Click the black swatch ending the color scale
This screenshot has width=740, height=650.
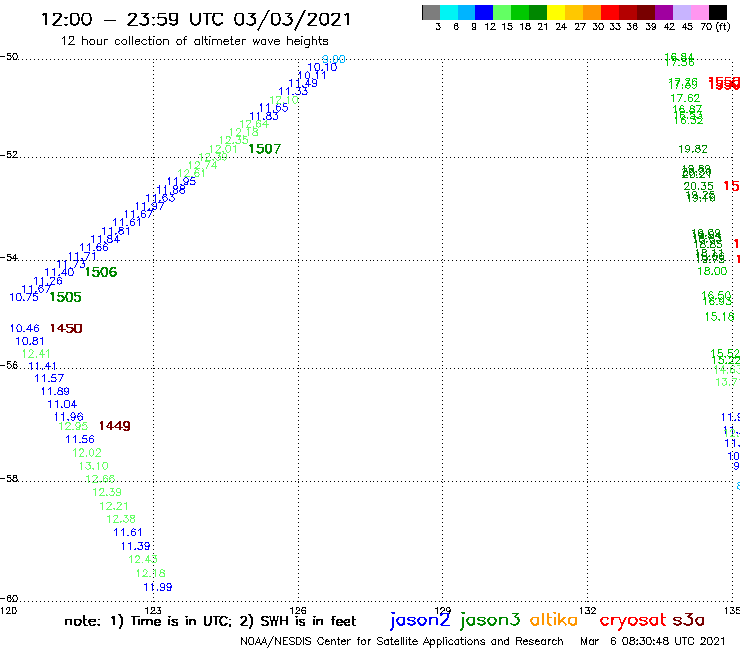pos(718,12)
